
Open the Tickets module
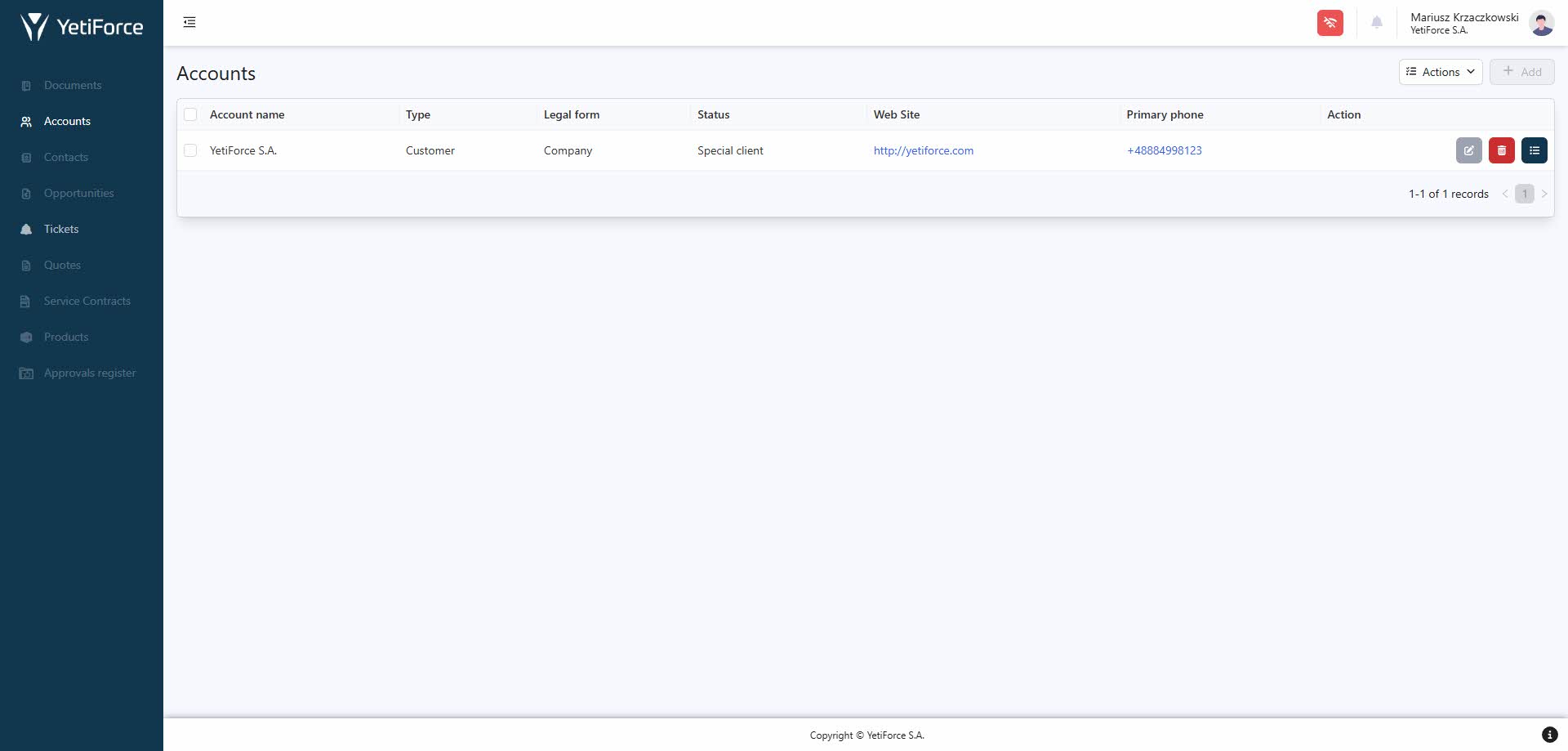[x=61, y=229]
